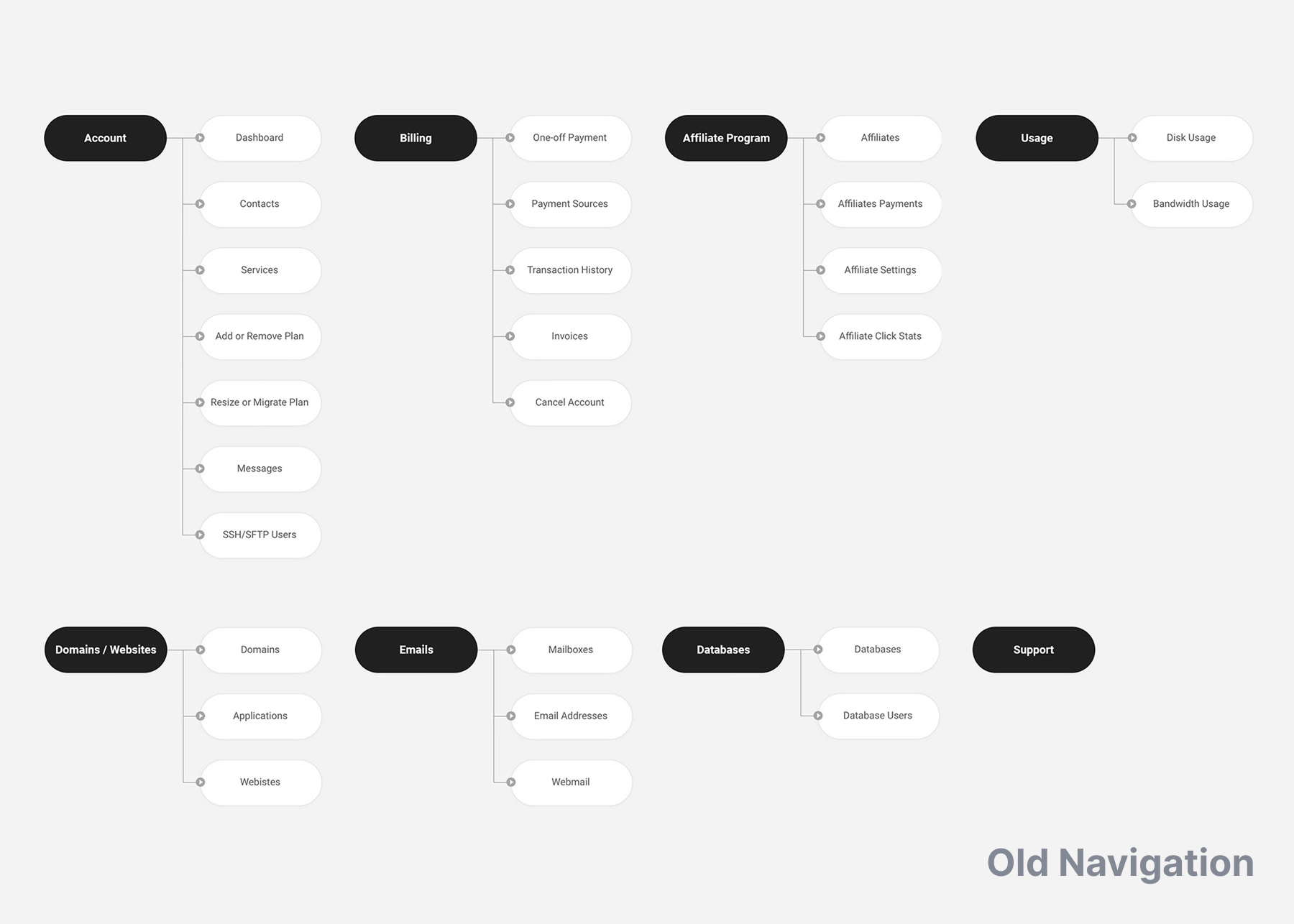1294x924 pixels.
Task: Click the arrow marker before Applications
Action: click(x=201, y=716)
